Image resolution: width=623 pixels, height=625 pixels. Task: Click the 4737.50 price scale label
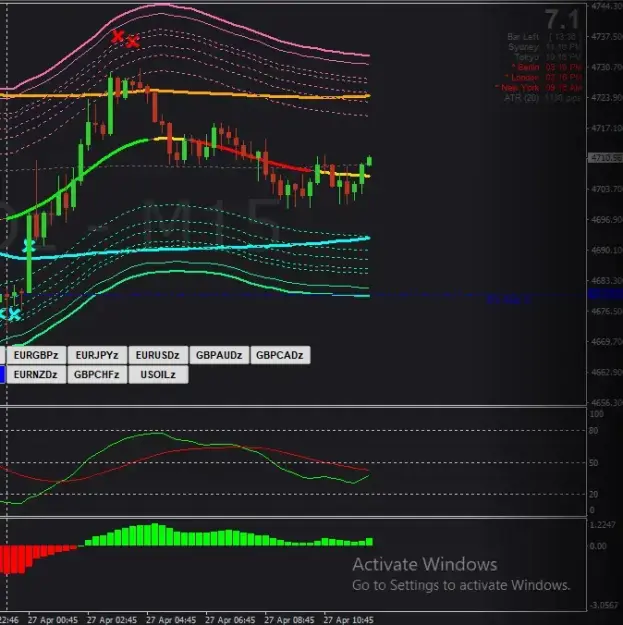(607, 37)
